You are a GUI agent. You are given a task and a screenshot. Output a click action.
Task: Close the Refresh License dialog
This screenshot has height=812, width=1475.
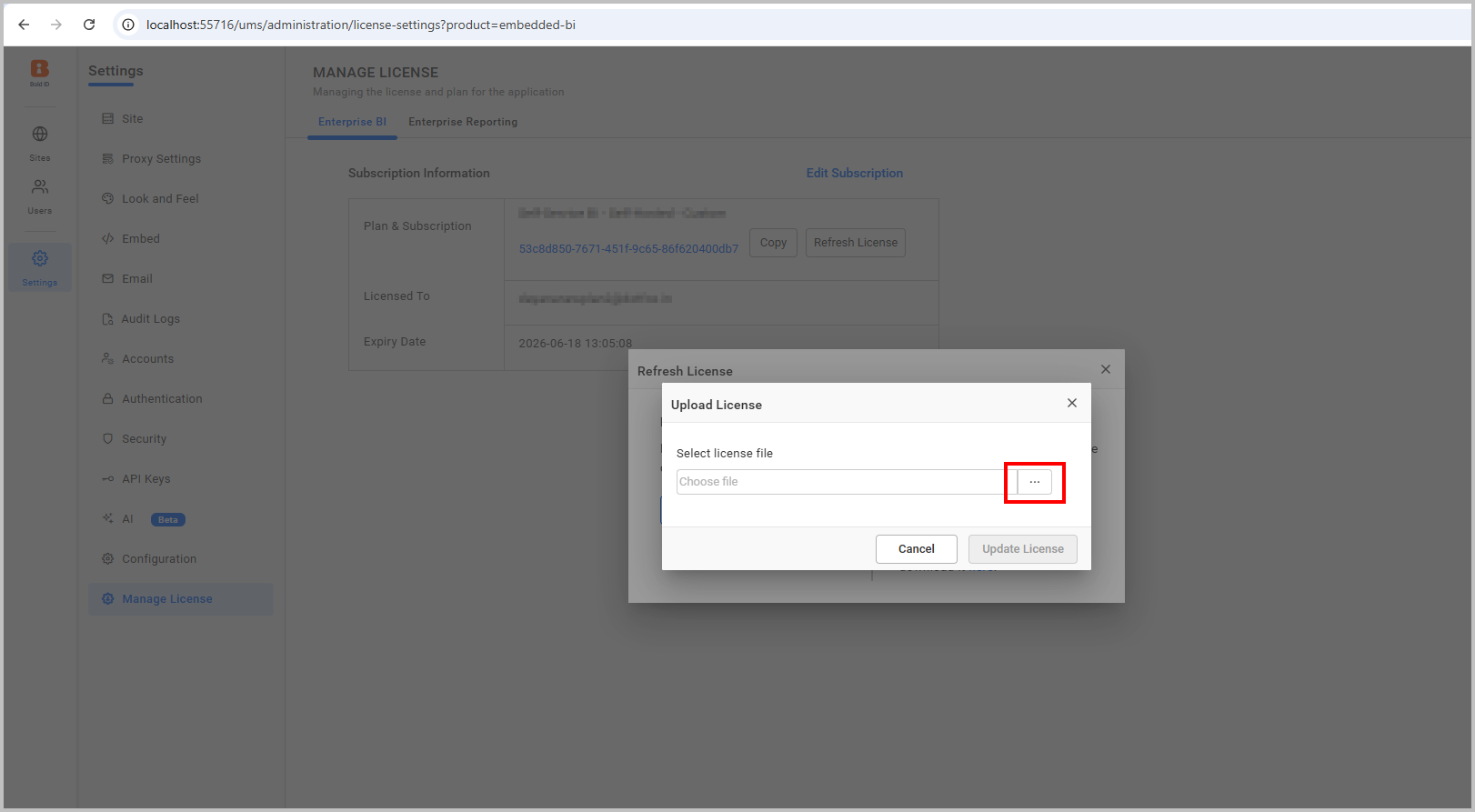pyautogui.click(x=1106, y=369)
